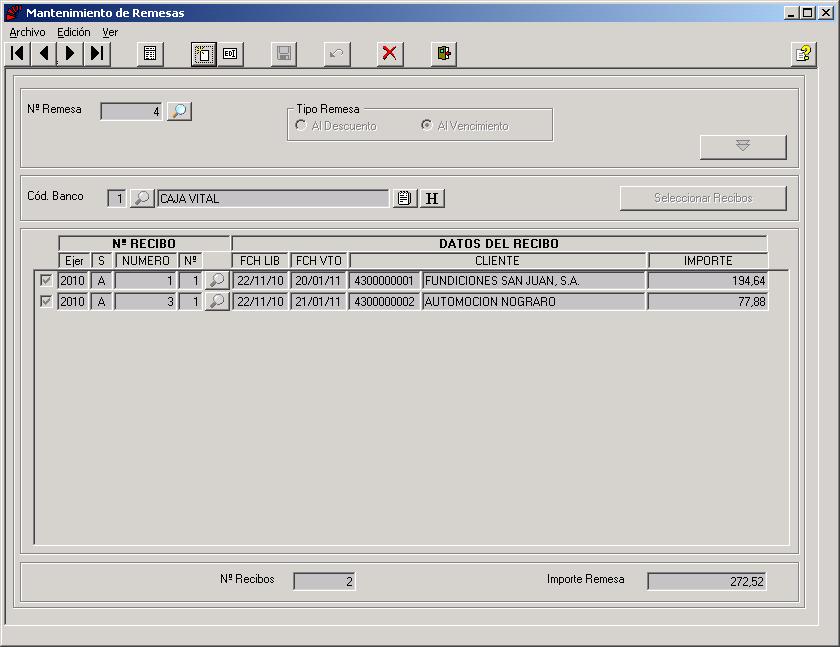
Task: Click the Importe Remesa total field
Action: coord(707,581)
